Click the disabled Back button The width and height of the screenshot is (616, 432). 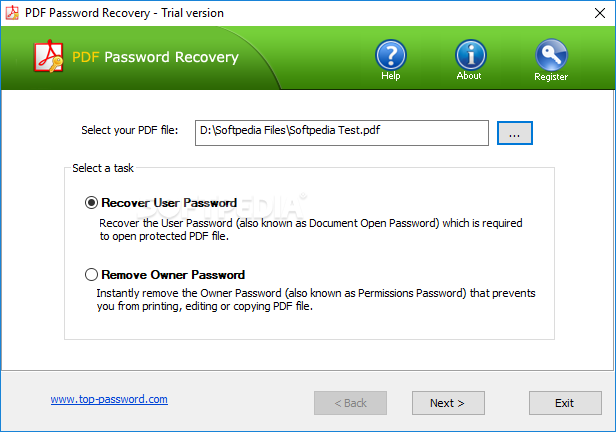350,403
